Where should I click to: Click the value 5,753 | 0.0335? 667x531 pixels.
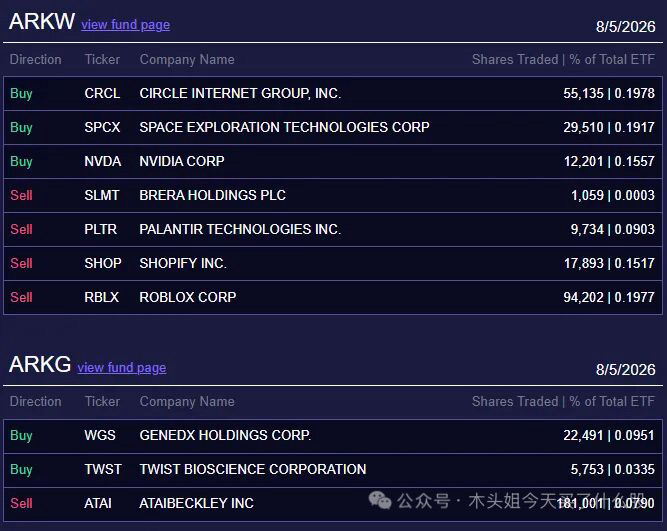613,469
